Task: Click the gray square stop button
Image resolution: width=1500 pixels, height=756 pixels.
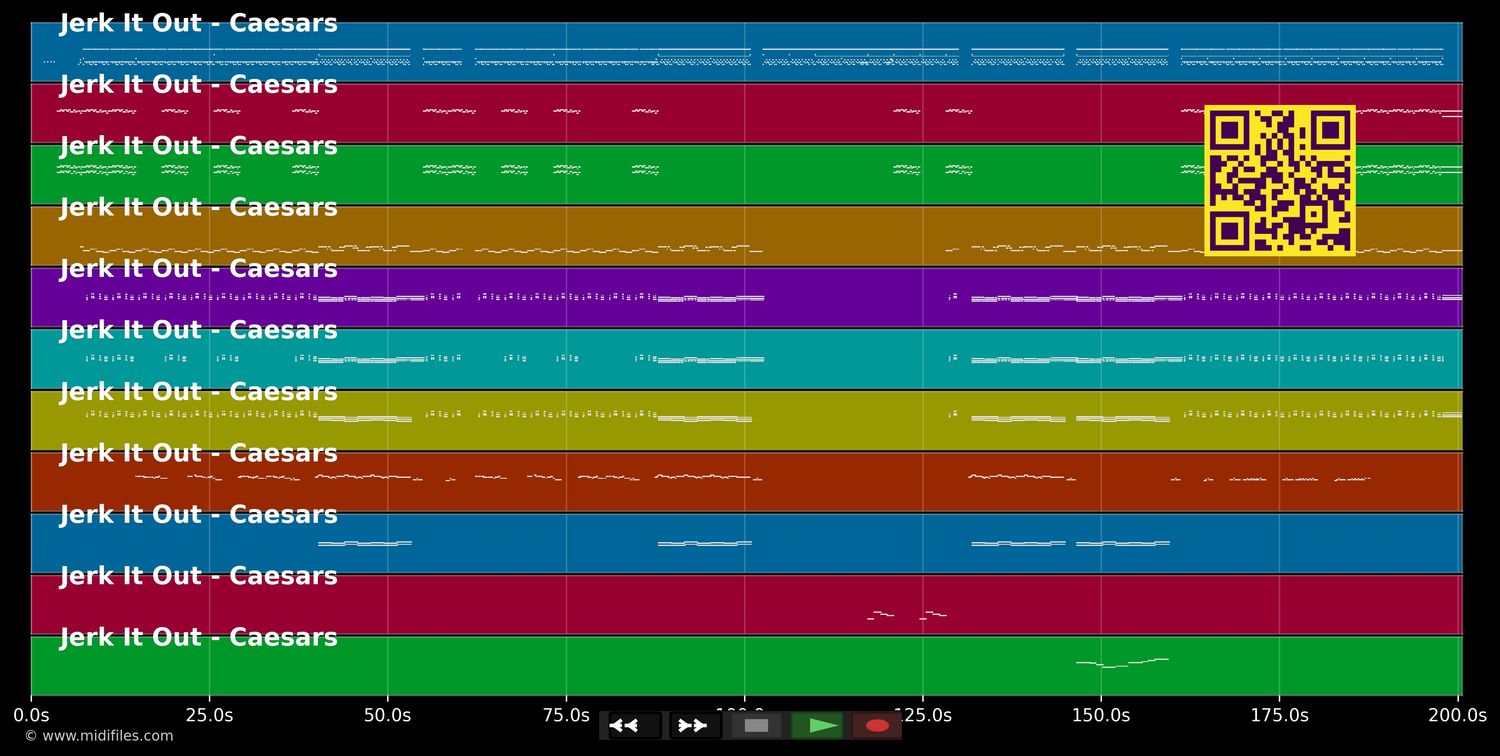Action: point(756,725)
